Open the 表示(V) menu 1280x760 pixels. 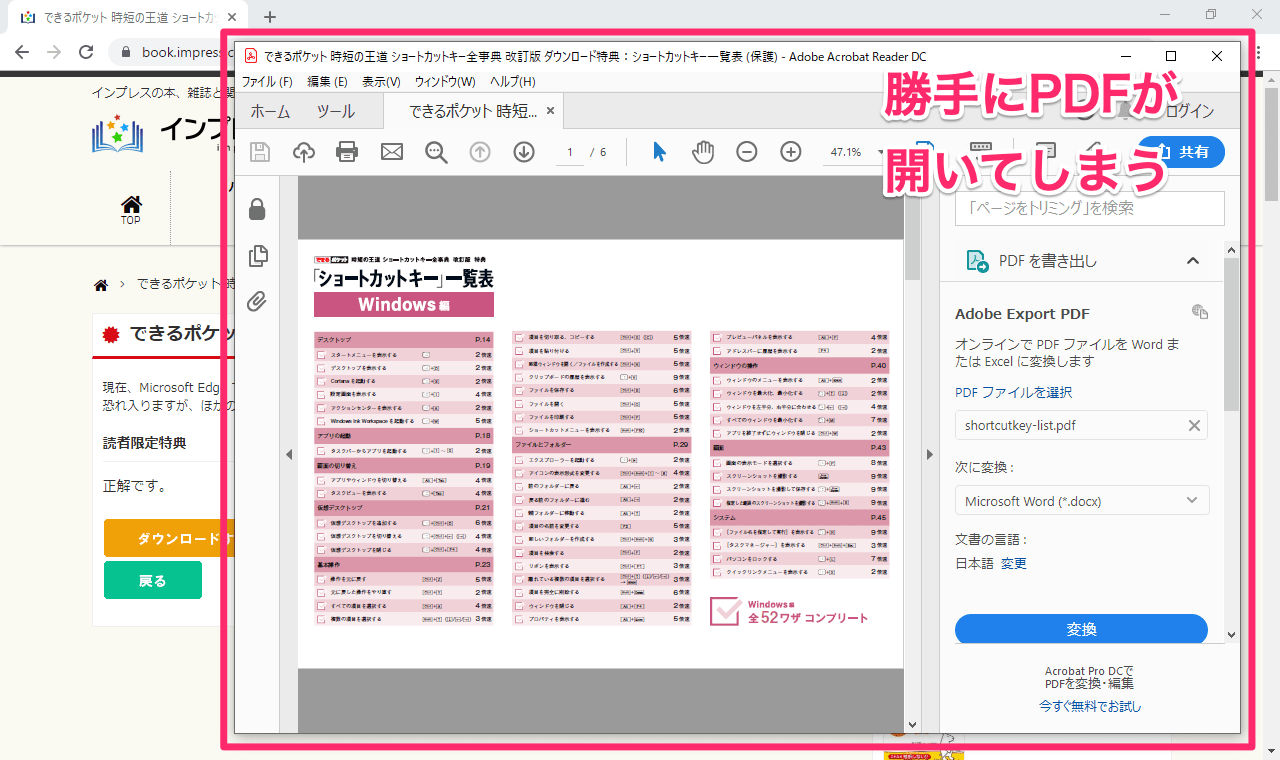pos(381,82)
